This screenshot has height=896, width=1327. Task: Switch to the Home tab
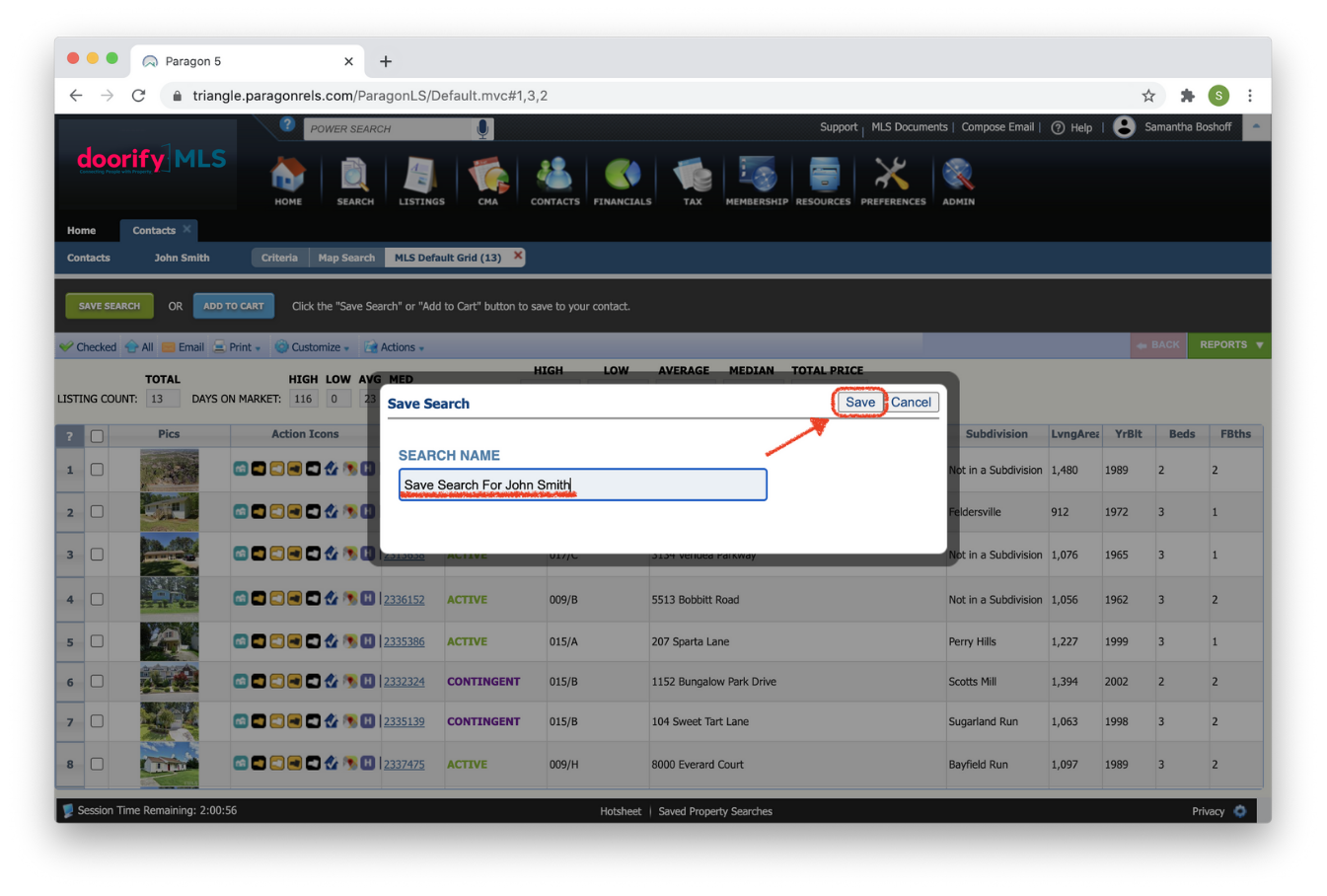82,231
